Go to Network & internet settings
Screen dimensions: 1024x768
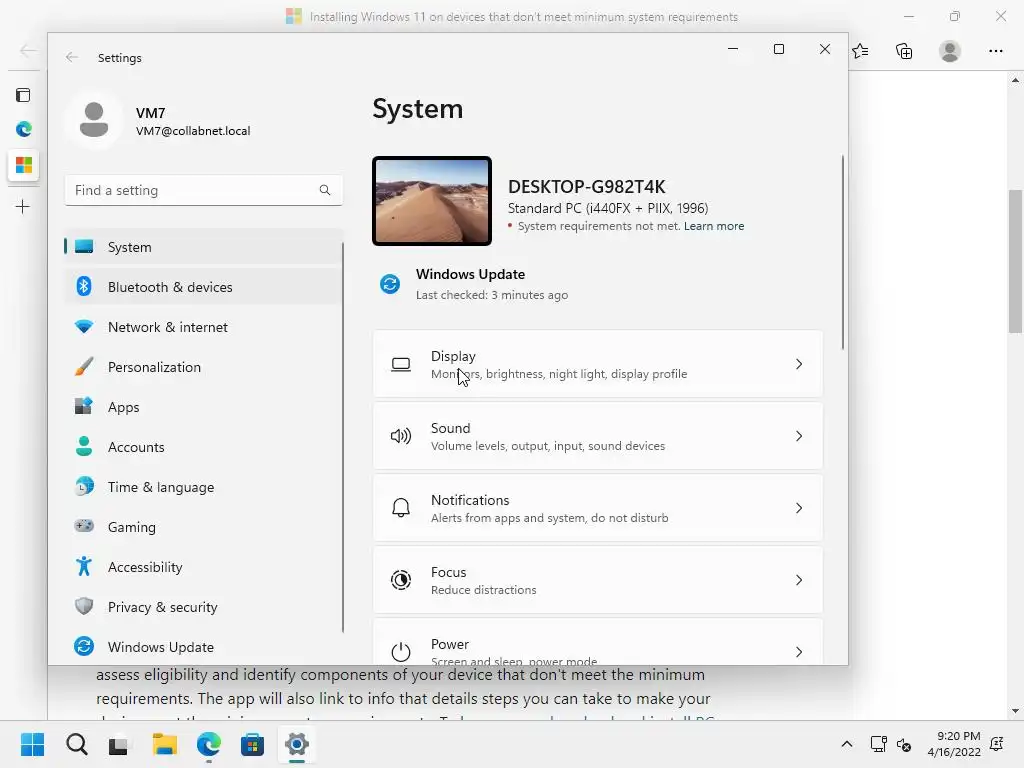click(203, 327)
